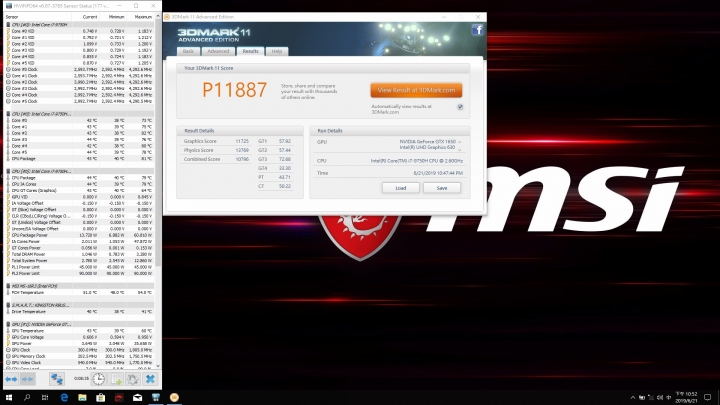This screenshot has height=405, width=720.
Task: Open HWiNFO remote network computers button
Action: pos(57,379)
